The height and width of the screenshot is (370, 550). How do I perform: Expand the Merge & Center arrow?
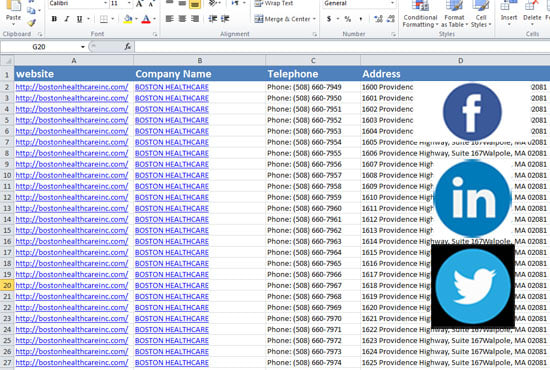tap(314, 19)
